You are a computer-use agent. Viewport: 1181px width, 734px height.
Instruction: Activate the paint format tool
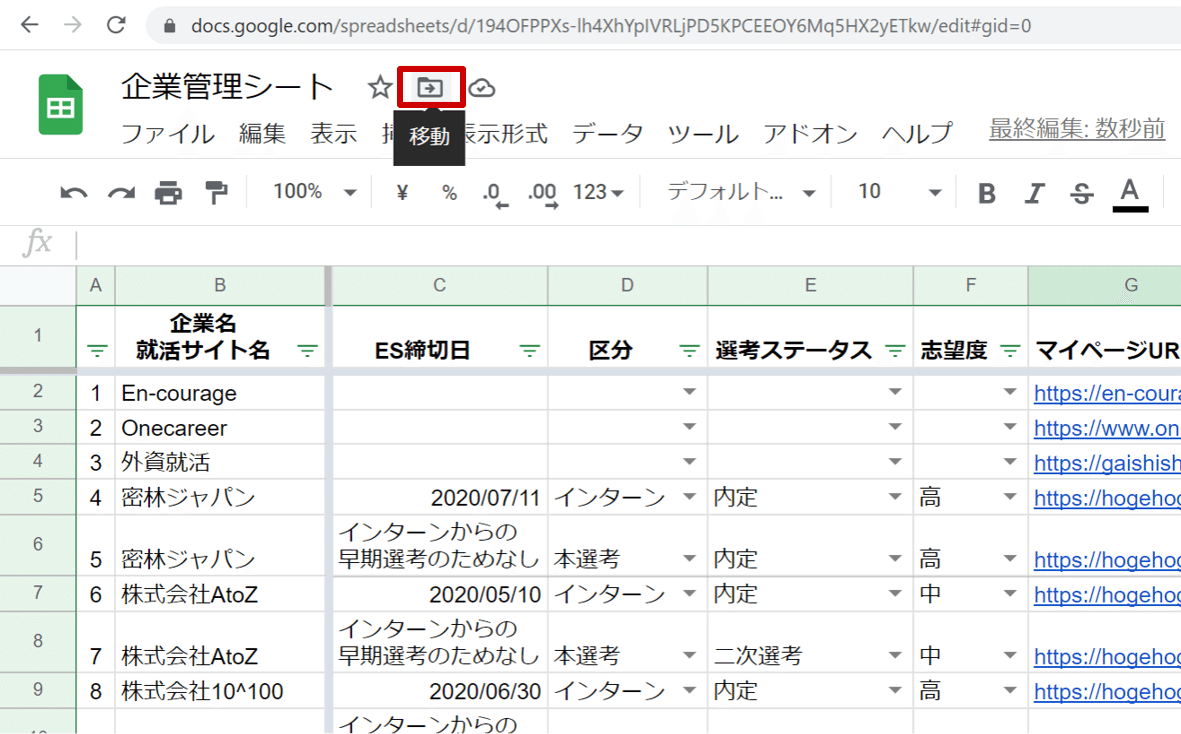pyautogui.click(x=217, y=193)
